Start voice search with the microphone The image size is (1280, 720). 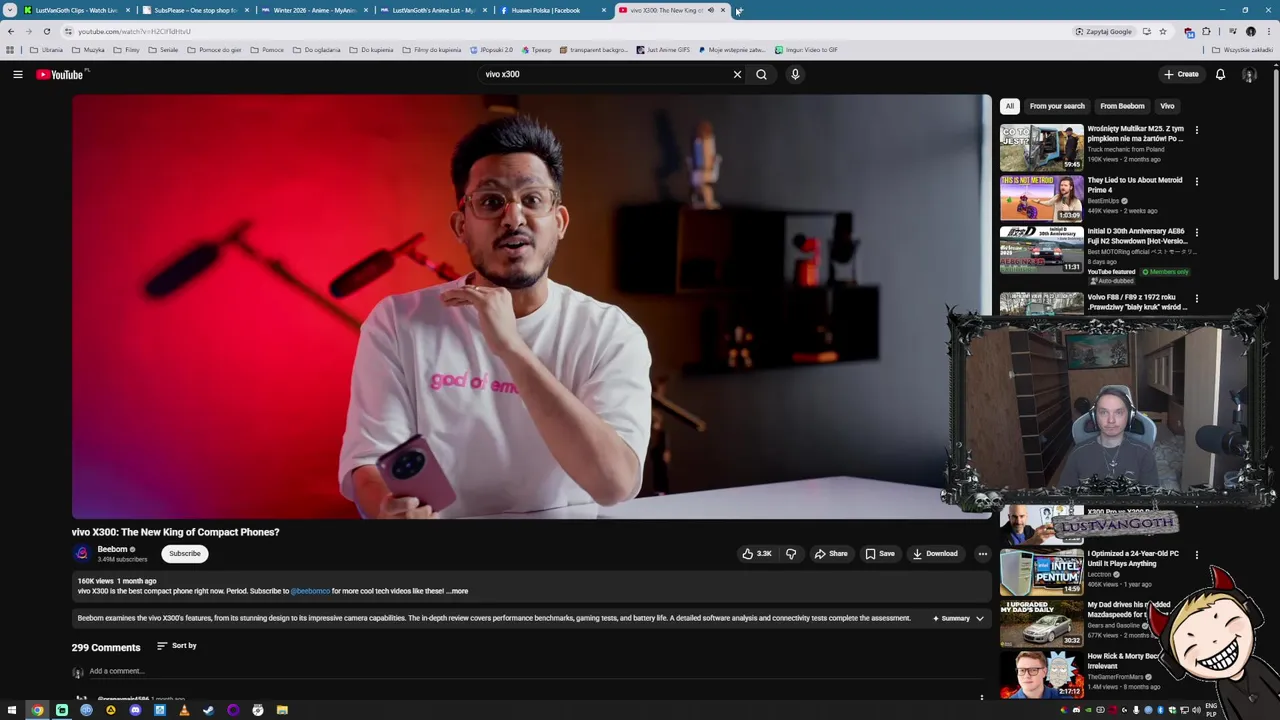(795, 74)
